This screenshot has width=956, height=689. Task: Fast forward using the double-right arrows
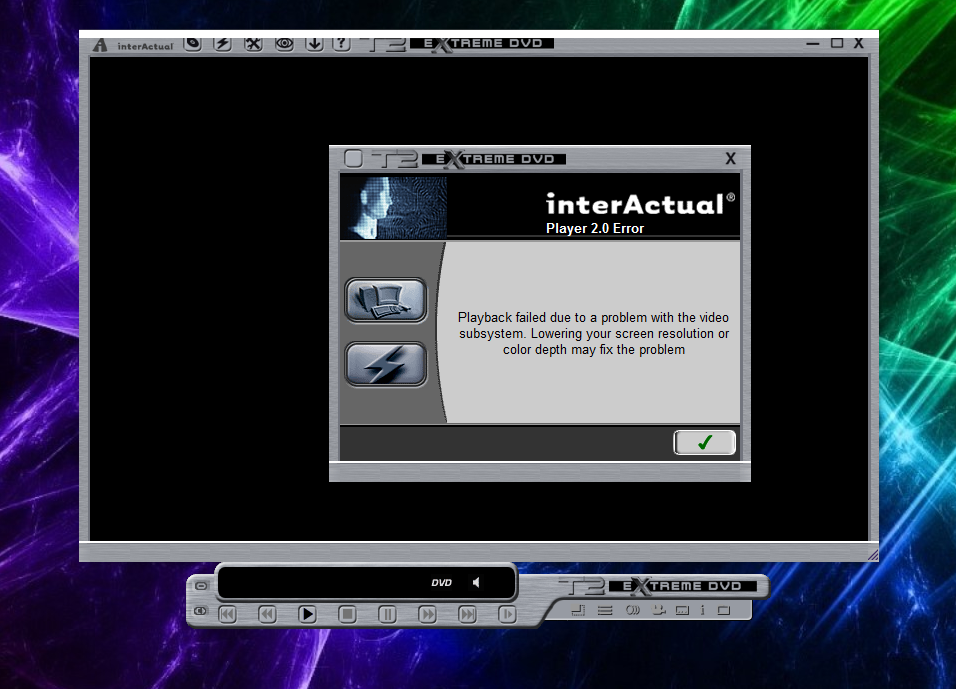[x=427, y=614]
